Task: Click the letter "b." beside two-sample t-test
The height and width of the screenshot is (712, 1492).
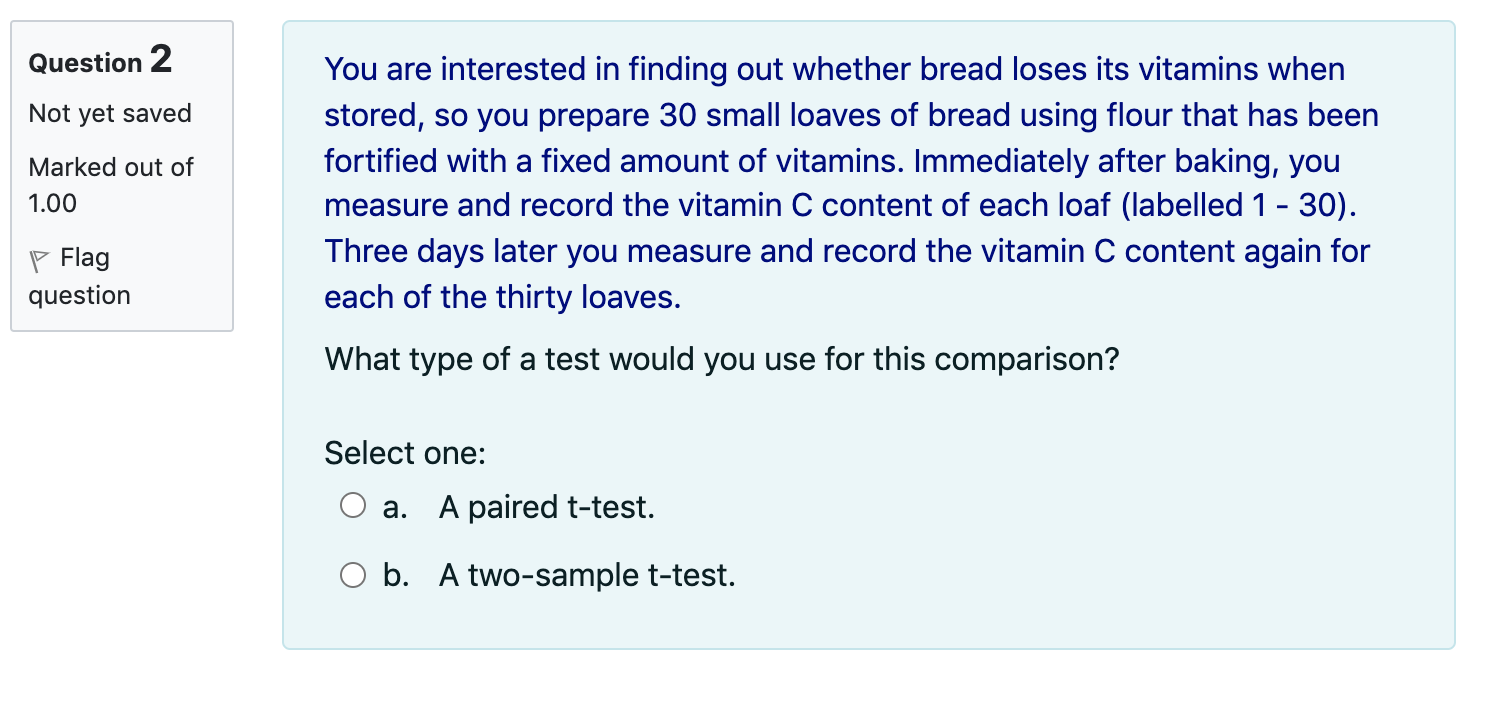Action: point(394,576)
